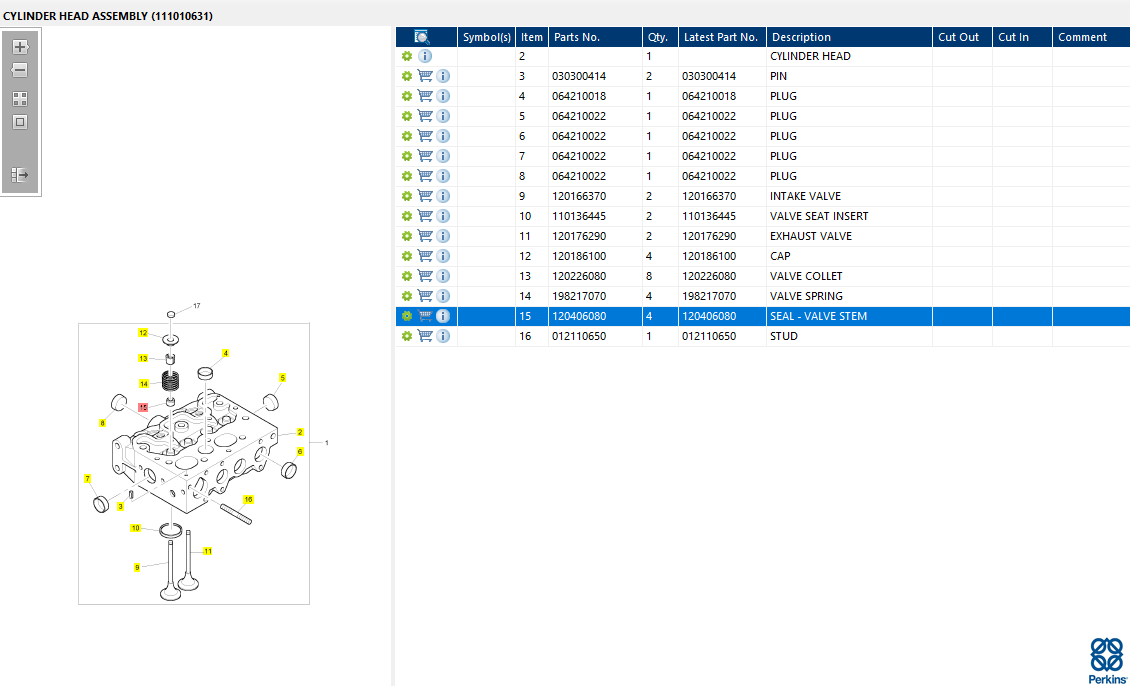Open info for SEAL - VALVE STEM row
This screenshot has width=1130, height=686.
click(443, 316)
